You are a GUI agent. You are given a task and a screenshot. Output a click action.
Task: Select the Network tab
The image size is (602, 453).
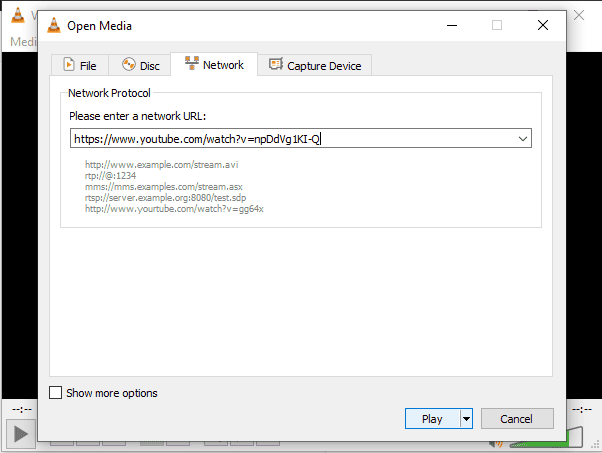(x=213, y=65)
